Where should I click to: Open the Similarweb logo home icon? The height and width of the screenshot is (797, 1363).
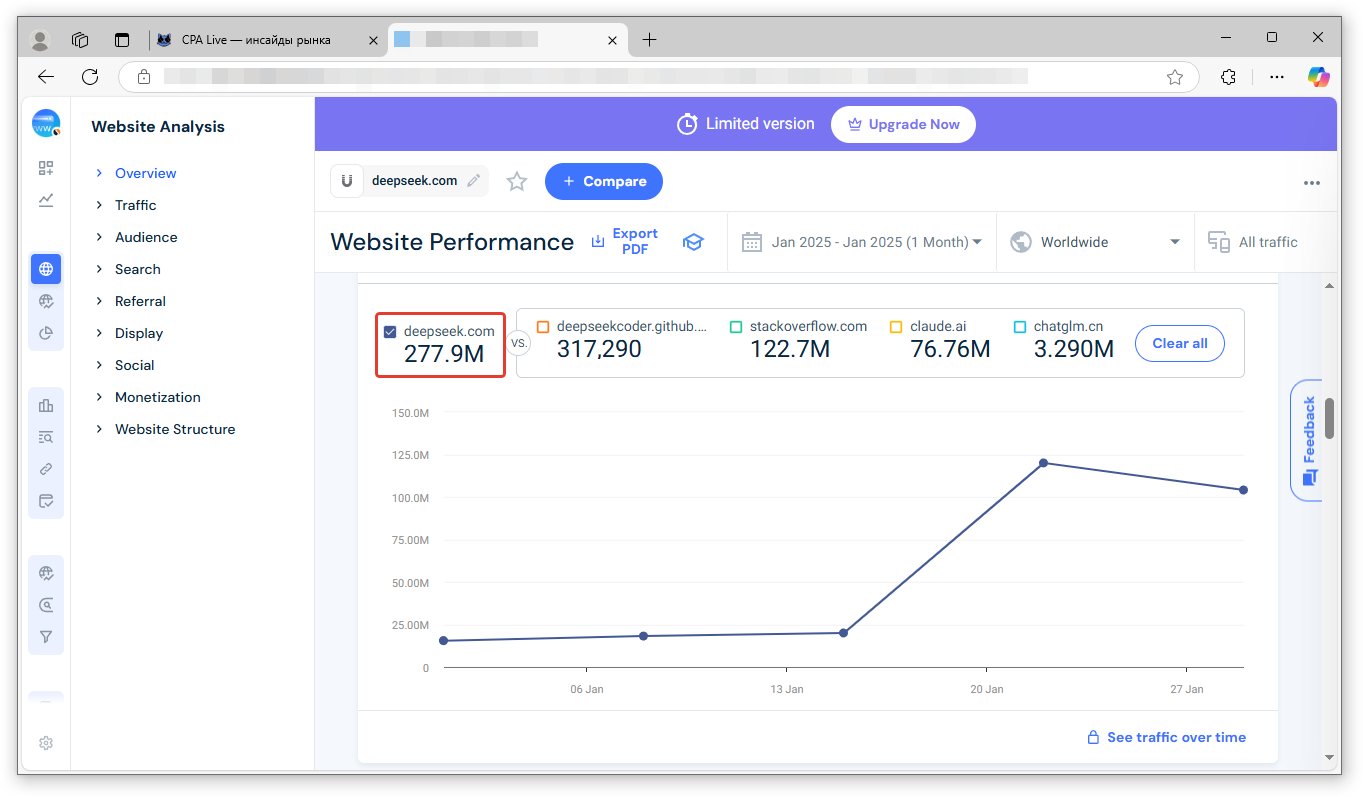coord(46,124)
